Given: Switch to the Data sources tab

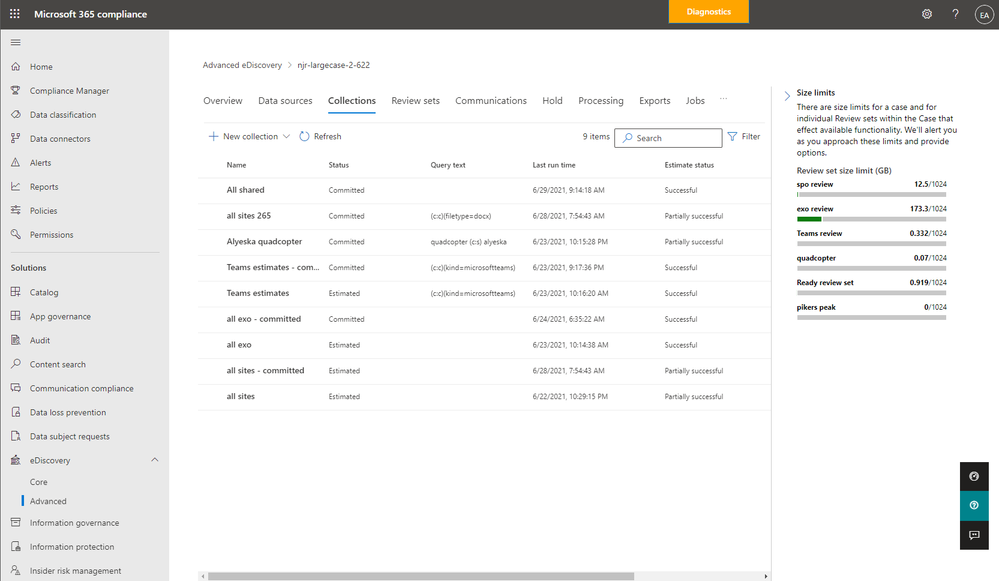Looking at the screenshot, I should click(285, 101).
